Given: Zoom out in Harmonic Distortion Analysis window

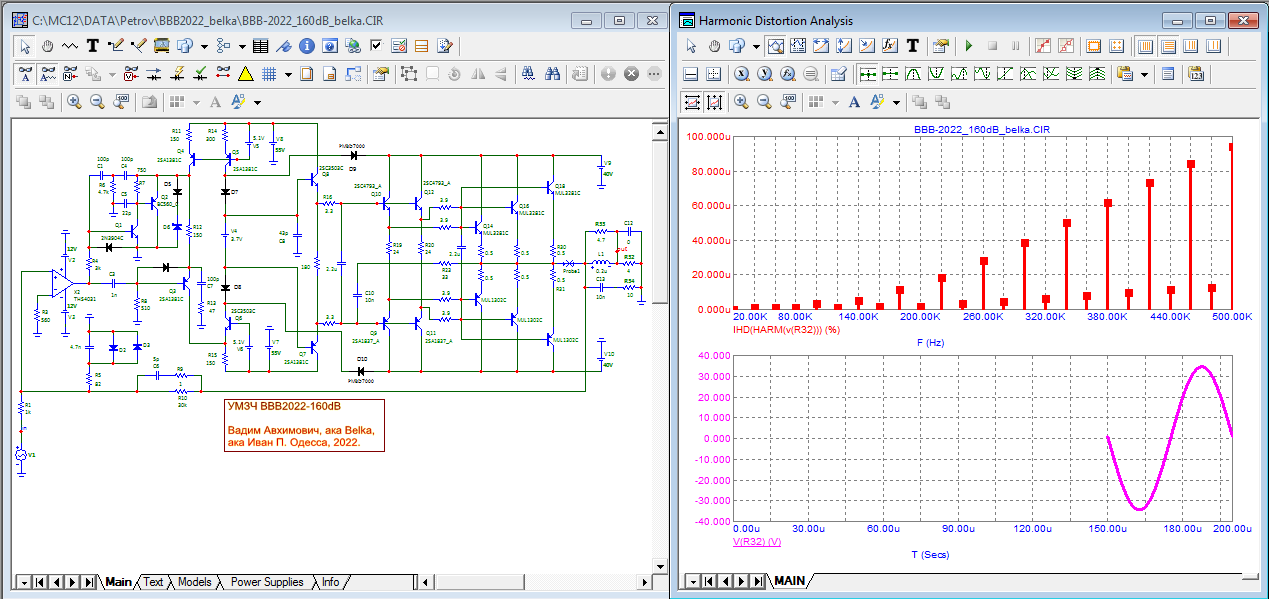Looking at the screenshot, I should point(764,102).
